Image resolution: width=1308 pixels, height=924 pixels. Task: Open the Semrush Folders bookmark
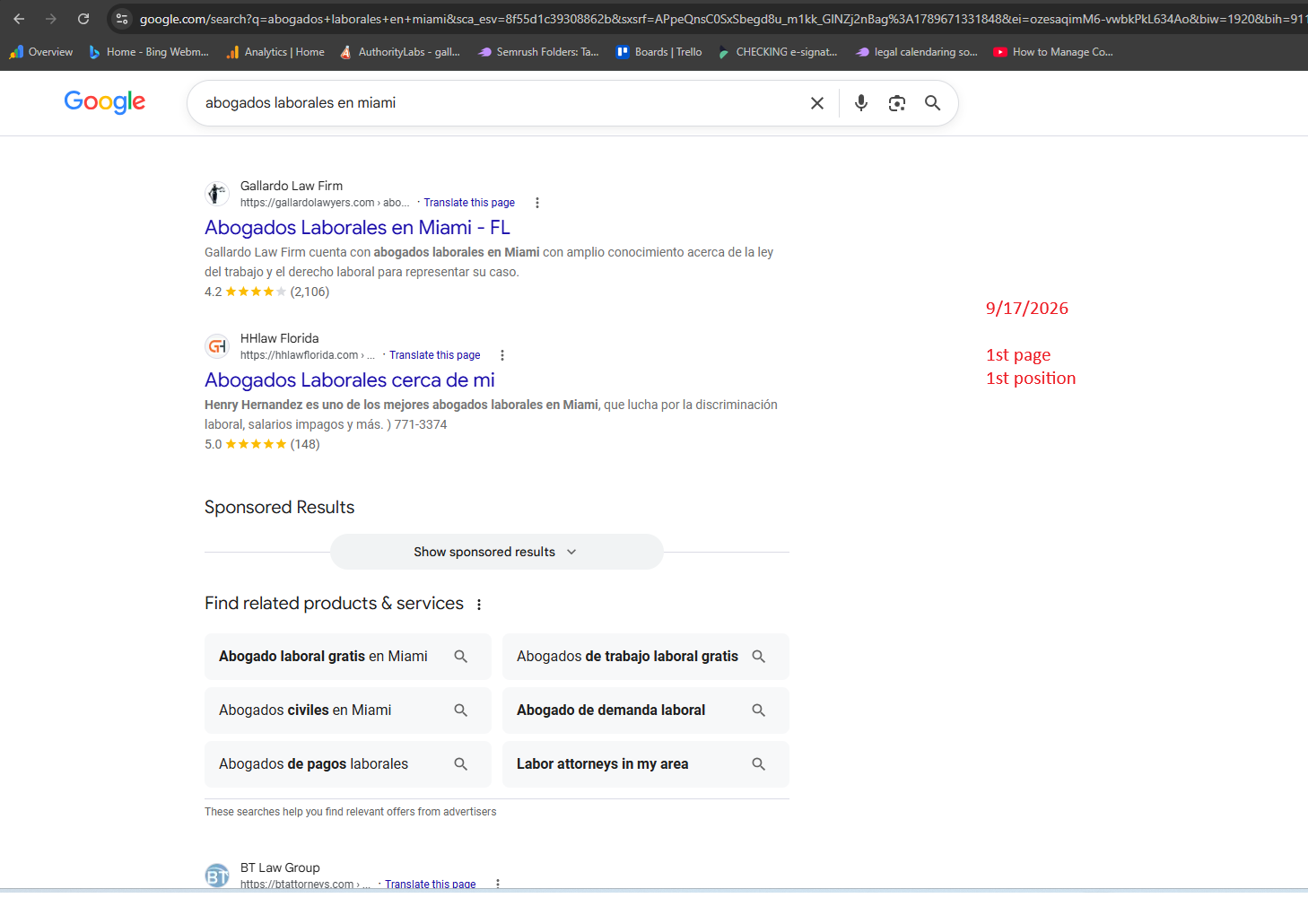click(538, 52)
